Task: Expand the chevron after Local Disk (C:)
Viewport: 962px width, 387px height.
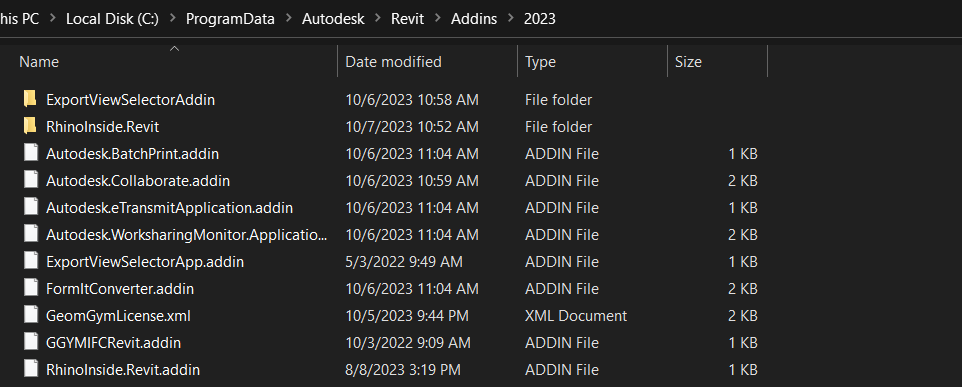Action: click(x=172, y=19)
